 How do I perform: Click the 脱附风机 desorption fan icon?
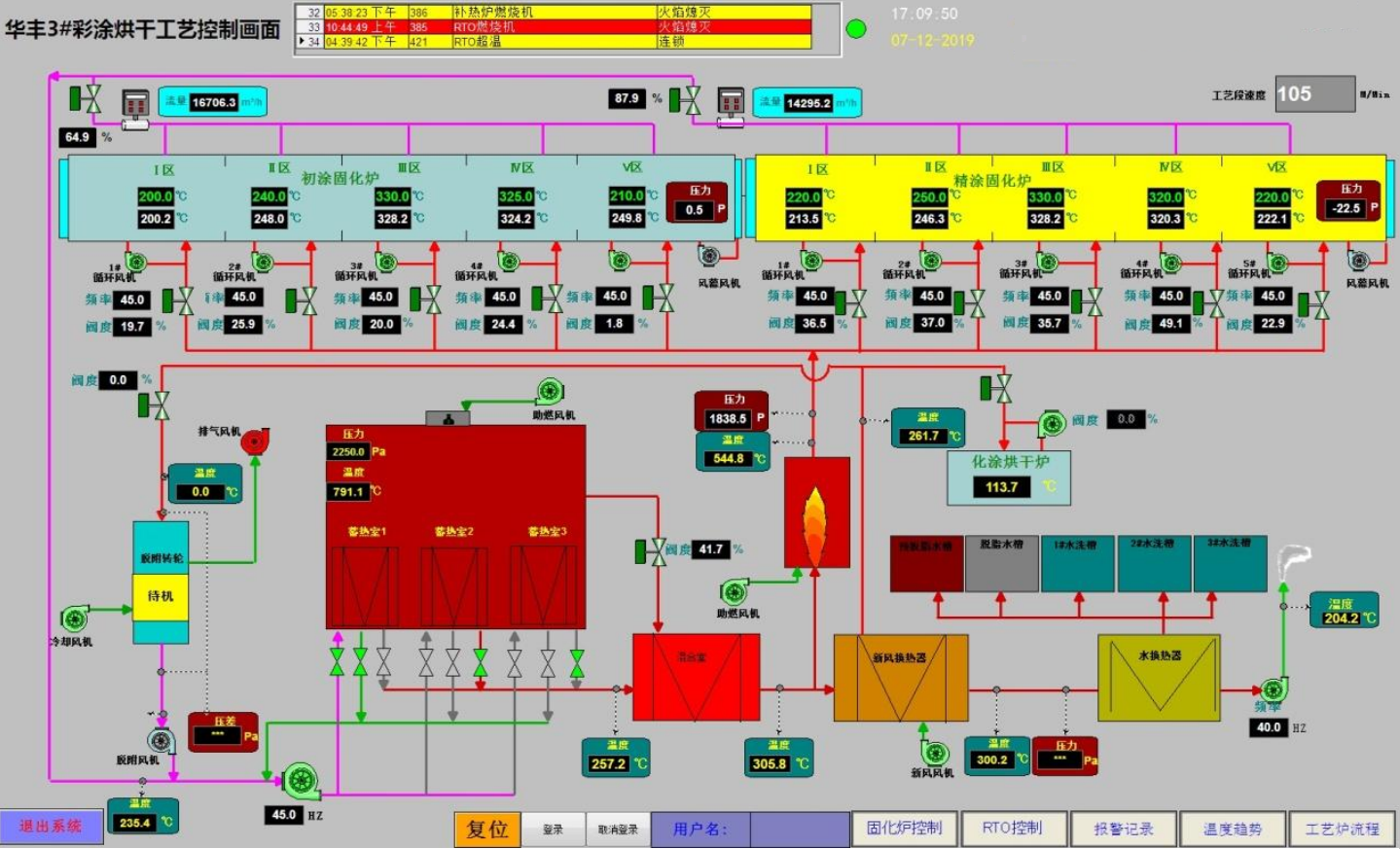pos(161,741)
